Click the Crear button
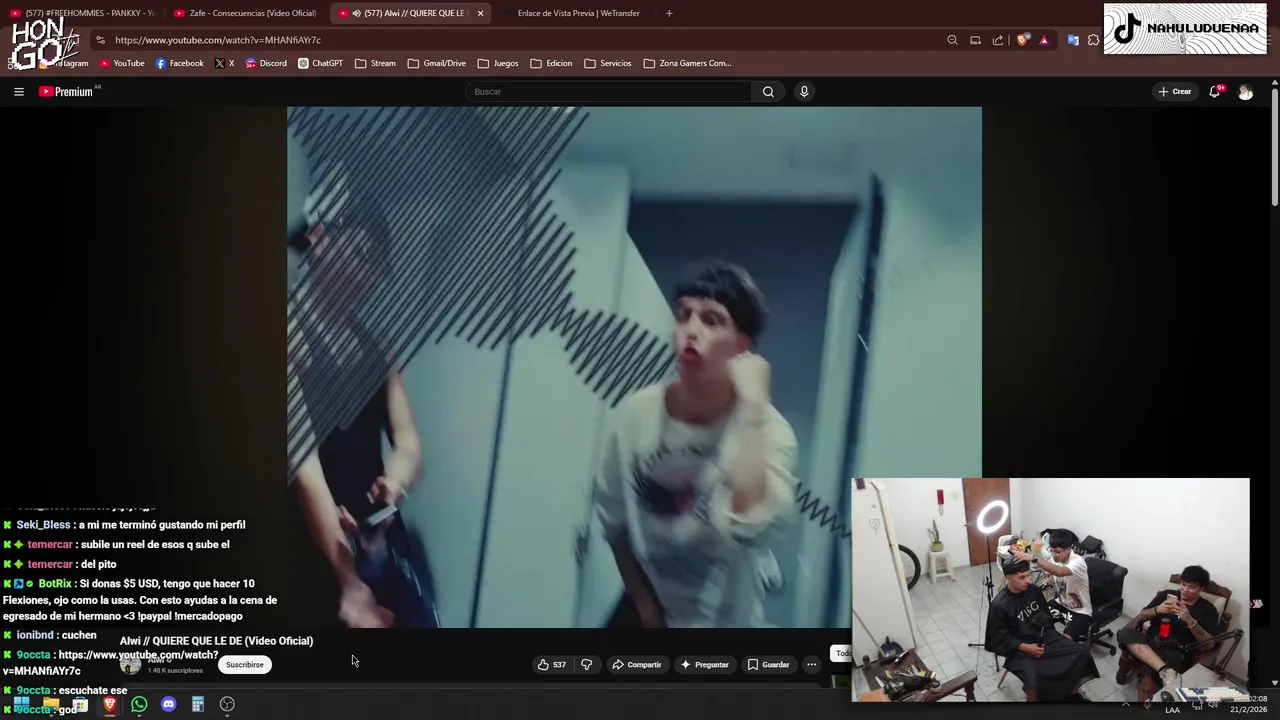1280x720 pixels. tap(1174, 91)
